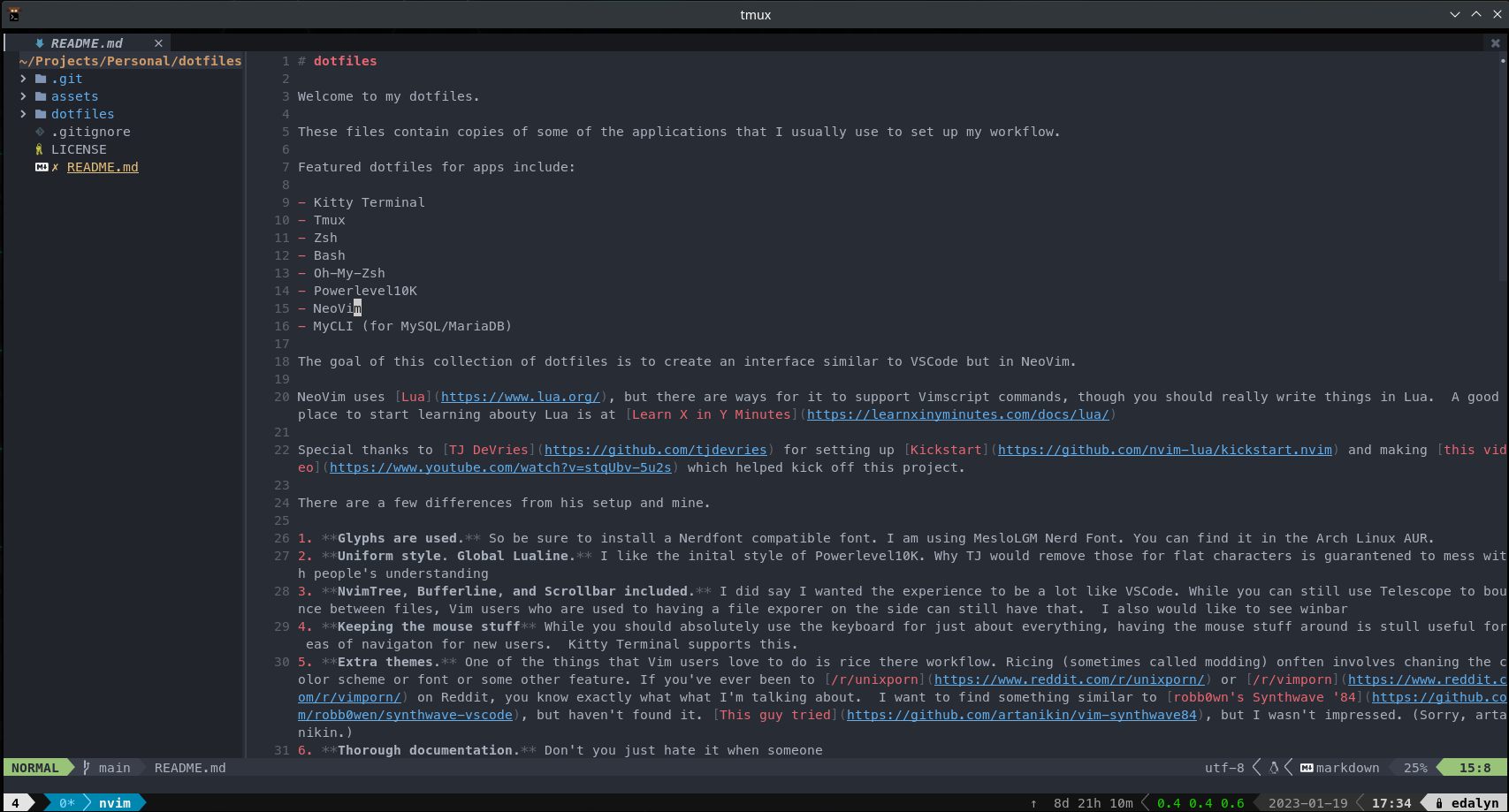
Task: Select the dotfiles folder name in tree
Action: click(83, 114)
